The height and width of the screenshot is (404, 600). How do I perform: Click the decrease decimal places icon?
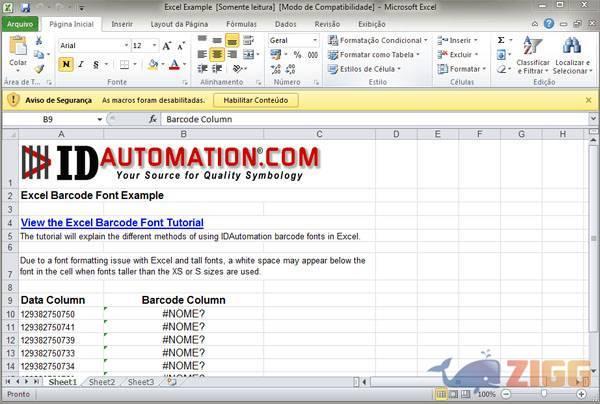[290, 69]
